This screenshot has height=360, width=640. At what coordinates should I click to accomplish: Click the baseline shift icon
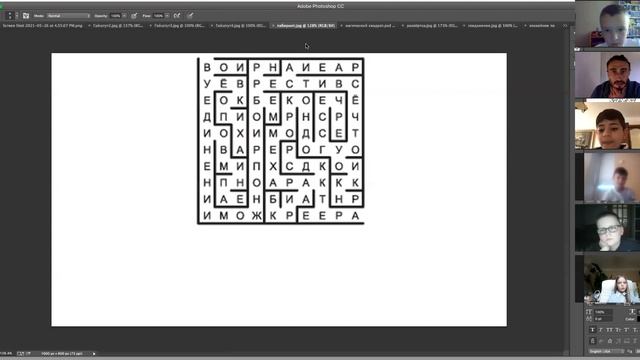[x=589, y=319]
